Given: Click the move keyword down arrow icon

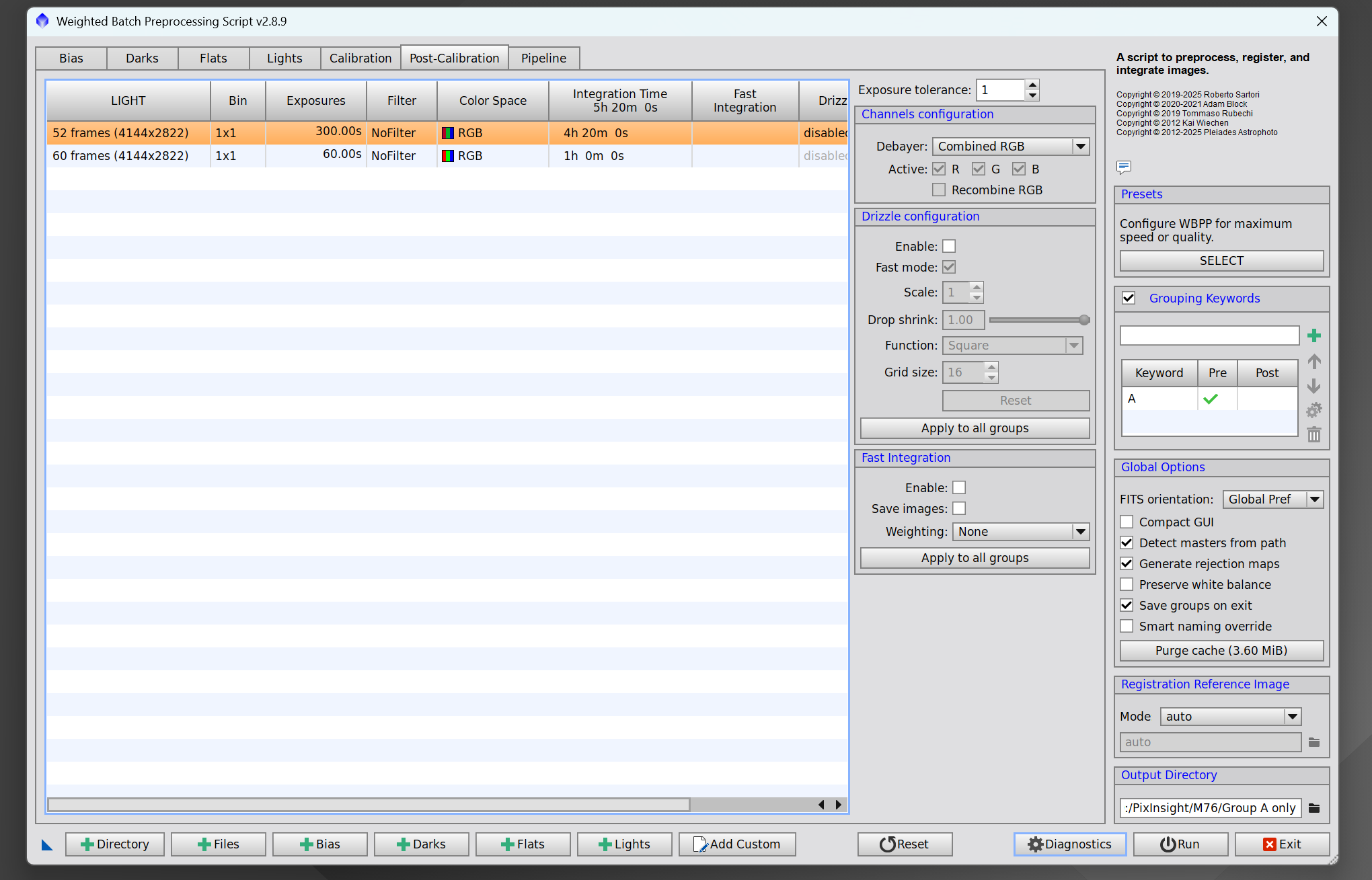Looking at the screenshot, I should click(x=1313, y=386).
